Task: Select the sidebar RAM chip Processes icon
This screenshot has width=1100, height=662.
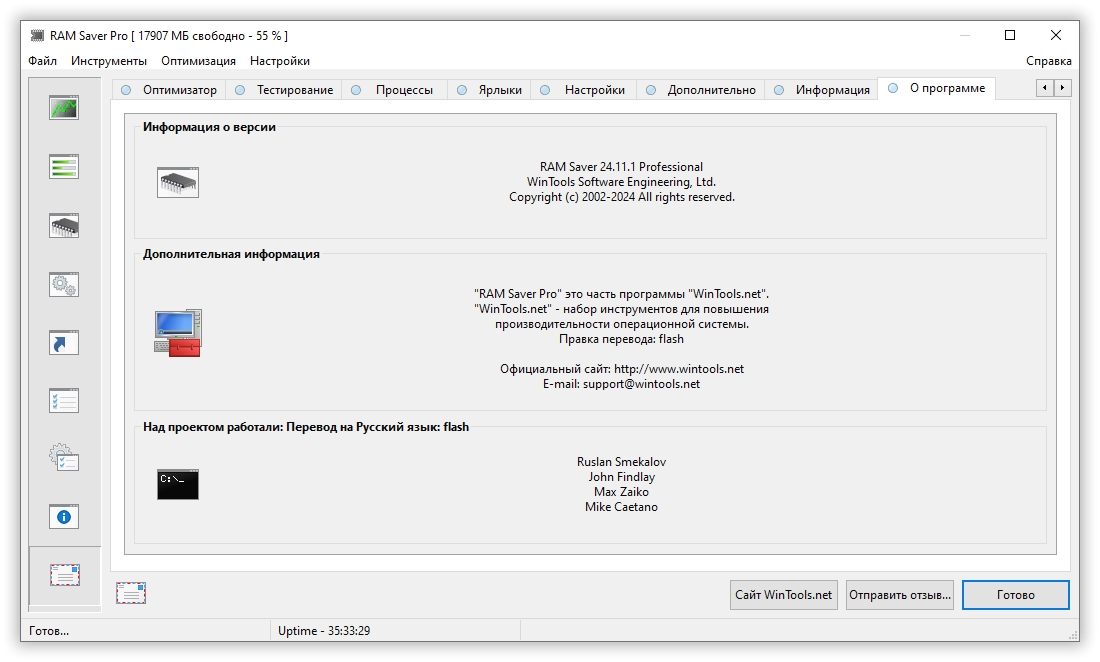Action: (x=64, y=225)
